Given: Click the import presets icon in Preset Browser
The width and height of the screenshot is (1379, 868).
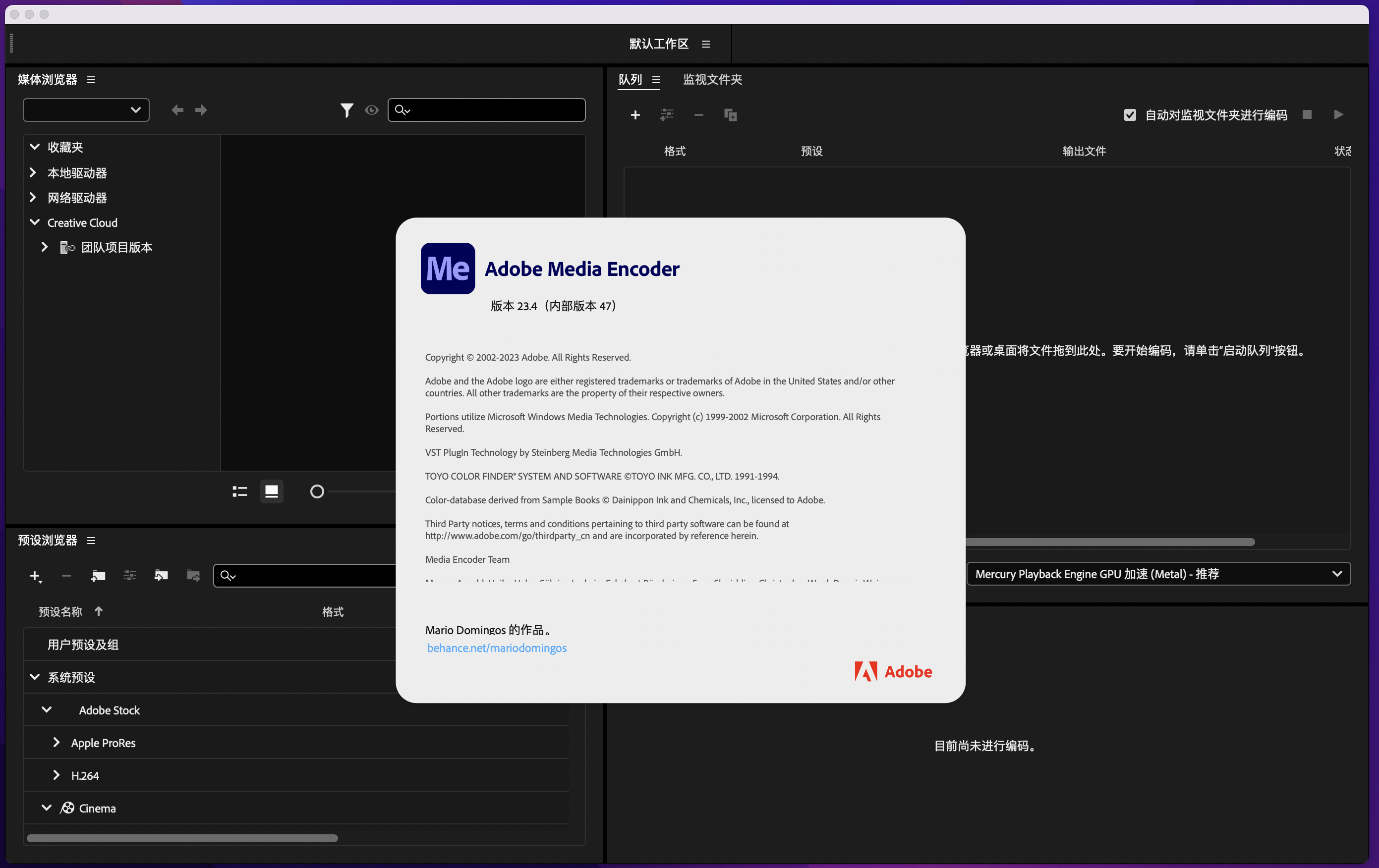Looking at the screenshot, I should tap(161, 575).
